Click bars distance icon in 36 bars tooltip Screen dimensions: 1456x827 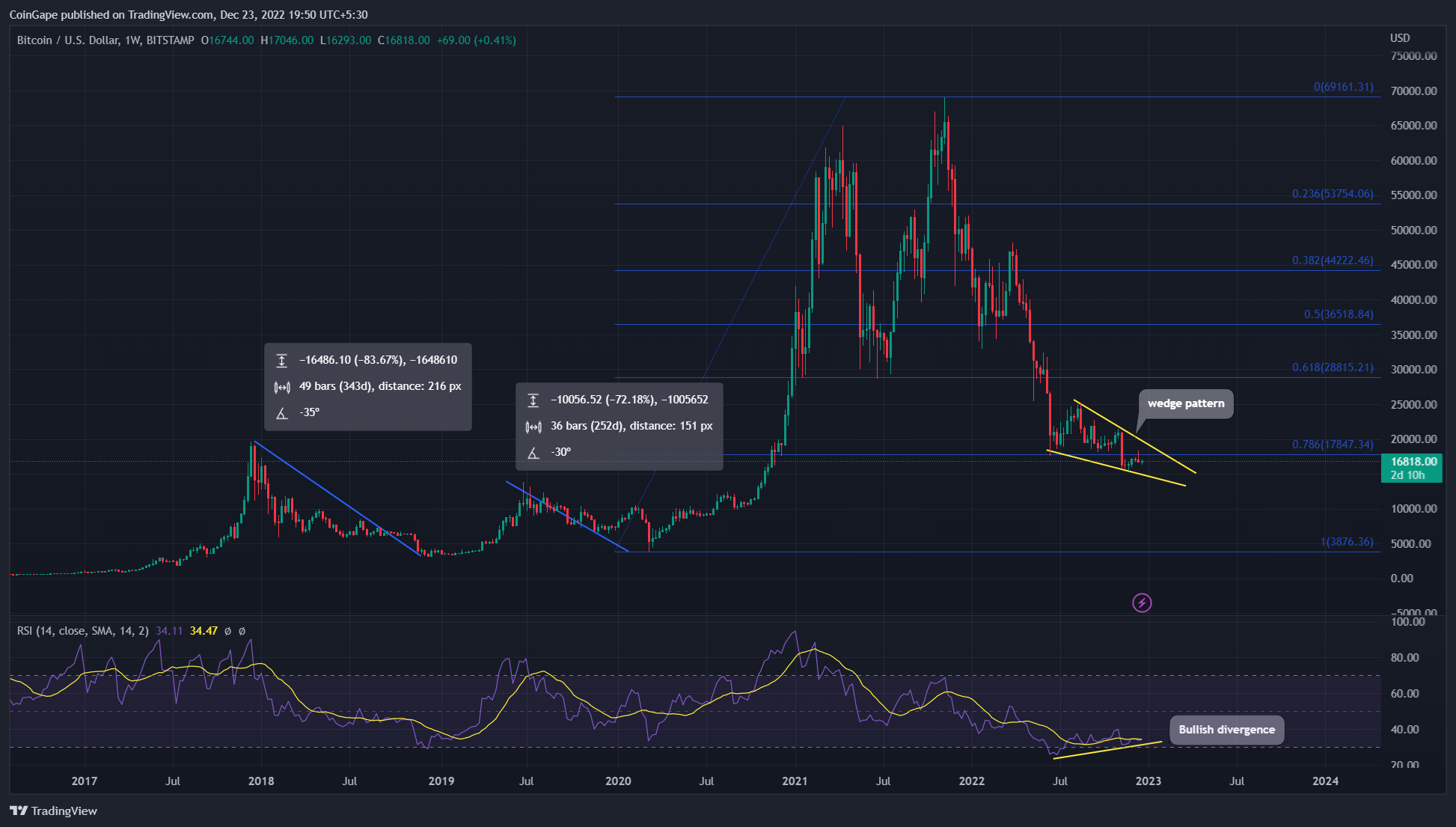tap(533, 427)
